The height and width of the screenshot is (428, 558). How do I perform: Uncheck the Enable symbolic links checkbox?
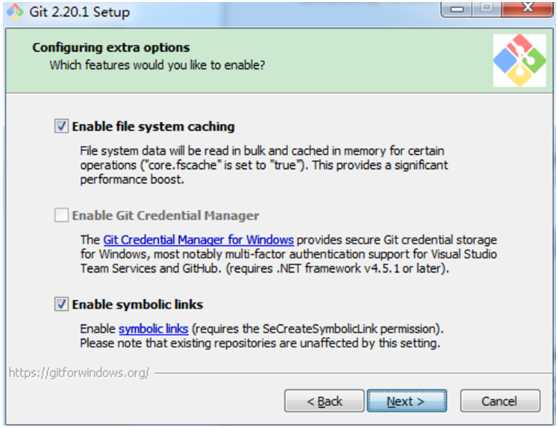coord(61,304)
